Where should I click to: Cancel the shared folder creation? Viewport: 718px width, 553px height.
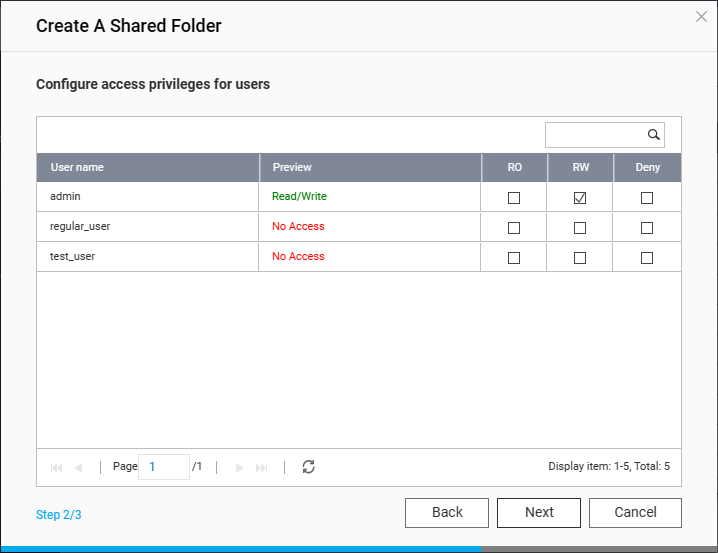635,512
